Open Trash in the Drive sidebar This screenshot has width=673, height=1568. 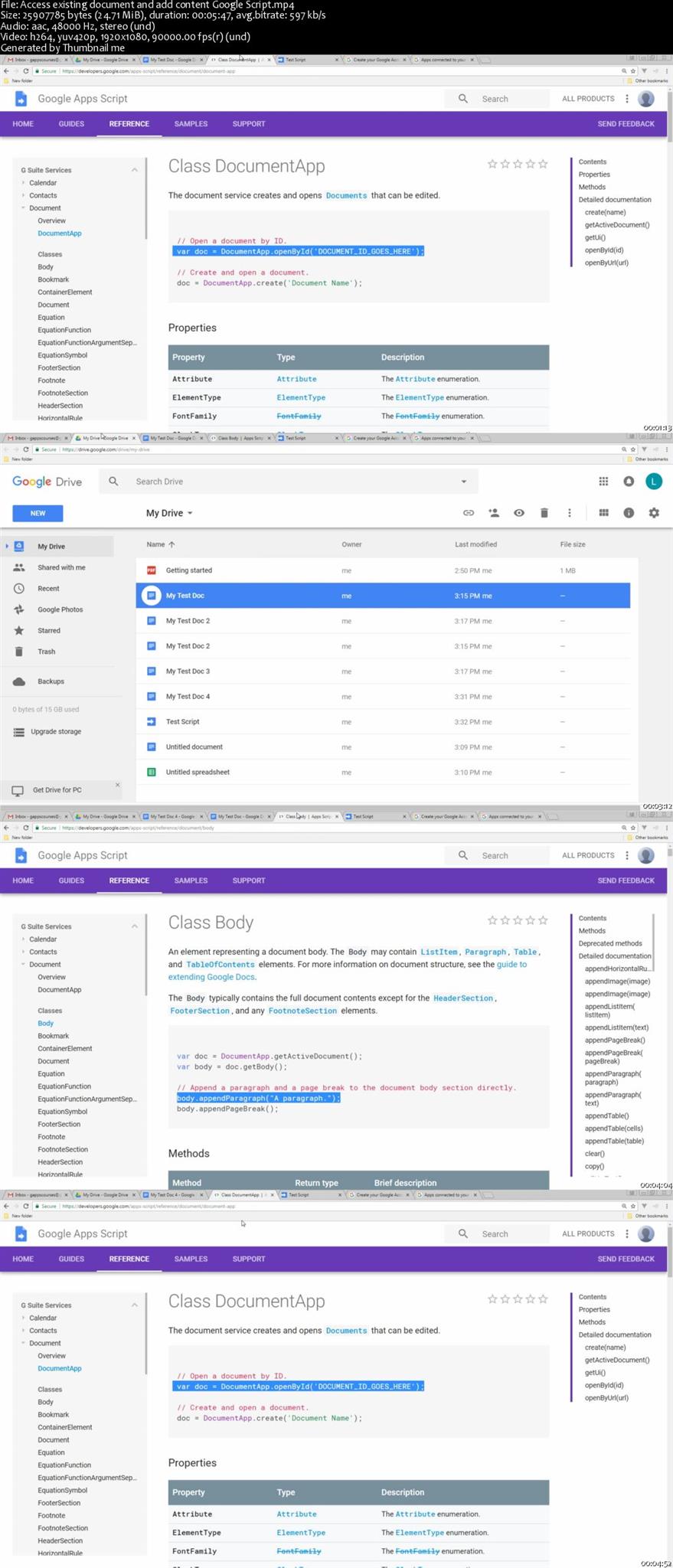[47, 652]
